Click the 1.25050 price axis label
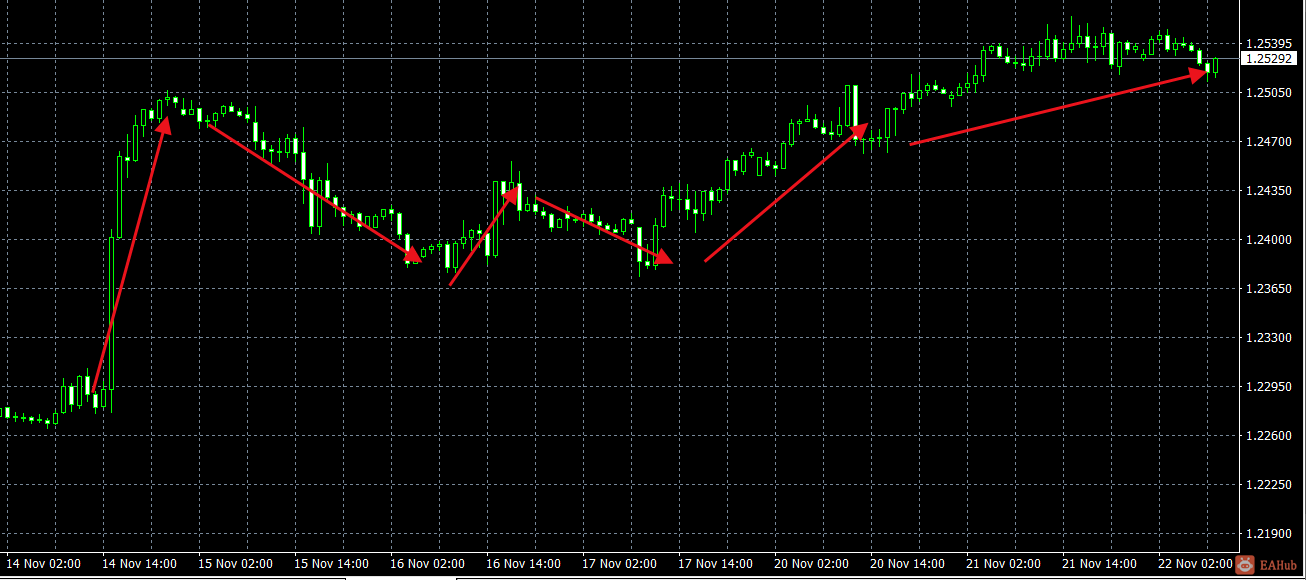The image size is (1306, 580). click(x=1268, y=93)
